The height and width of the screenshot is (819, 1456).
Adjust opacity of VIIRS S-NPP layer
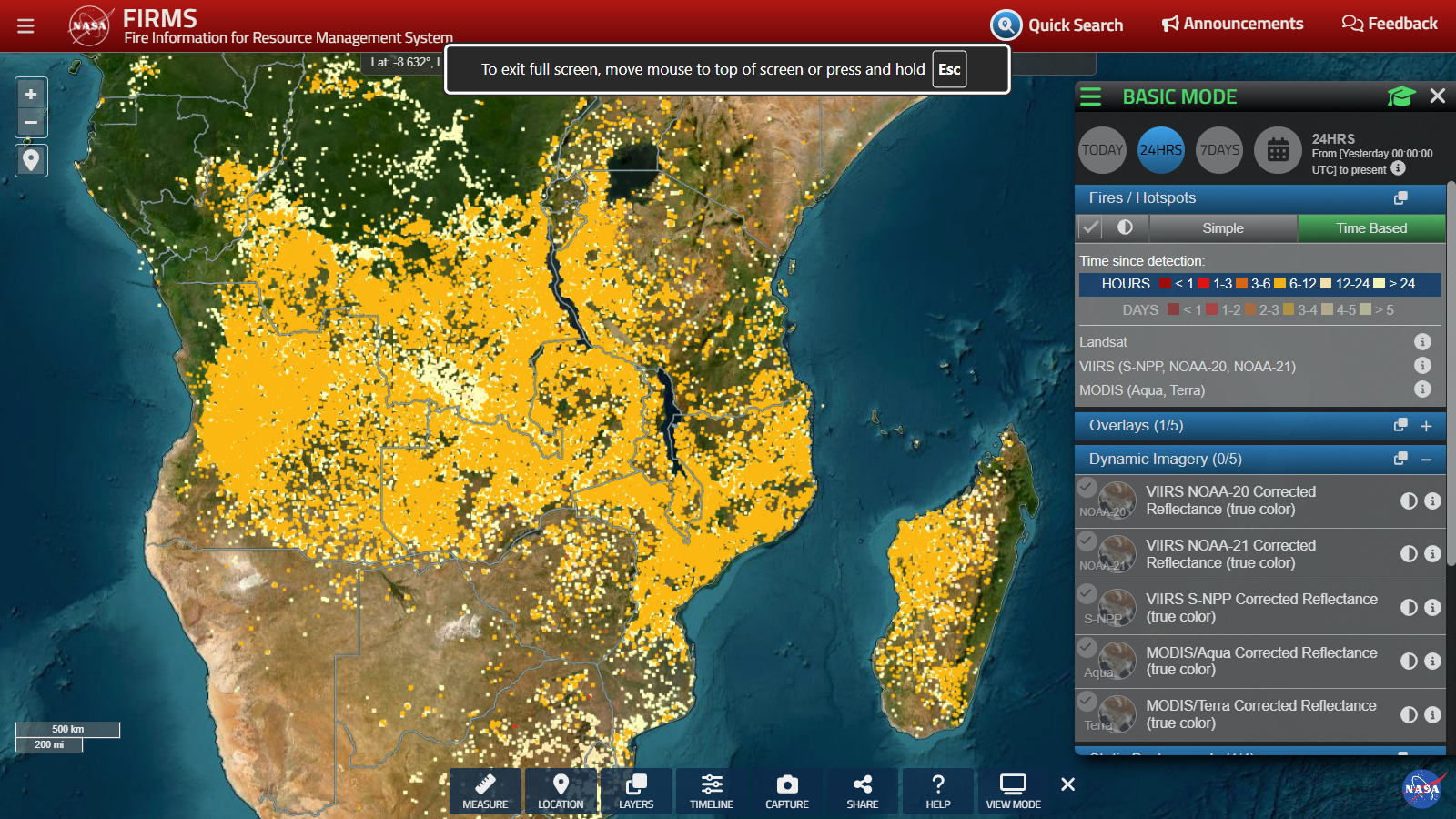coord(1409,607)
